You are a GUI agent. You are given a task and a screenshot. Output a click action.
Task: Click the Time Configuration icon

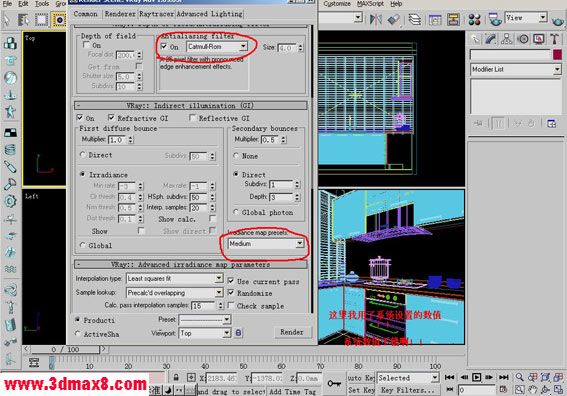coord(503,390)
